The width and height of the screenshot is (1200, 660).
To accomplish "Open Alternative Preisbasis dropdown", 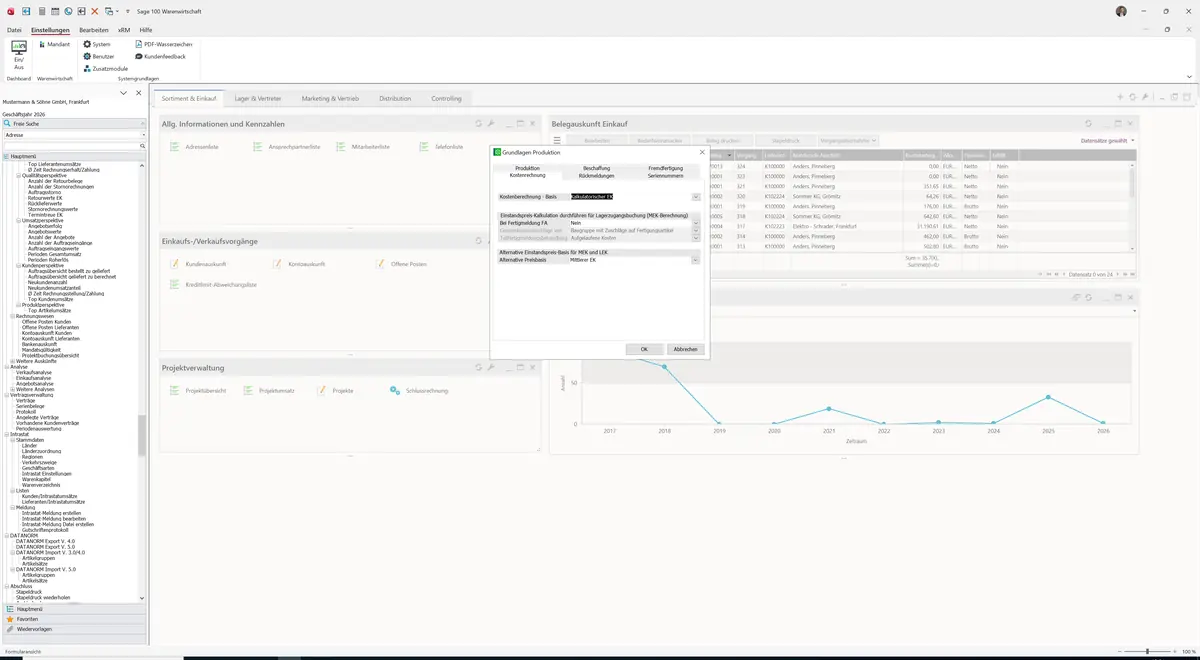I will 696,260.
